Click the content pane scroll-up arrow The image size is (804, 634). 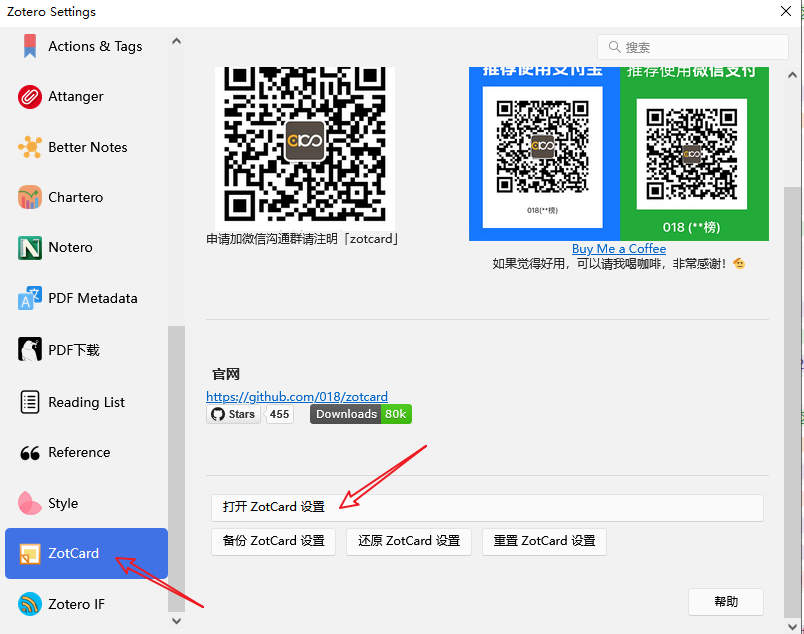[792, 75]
